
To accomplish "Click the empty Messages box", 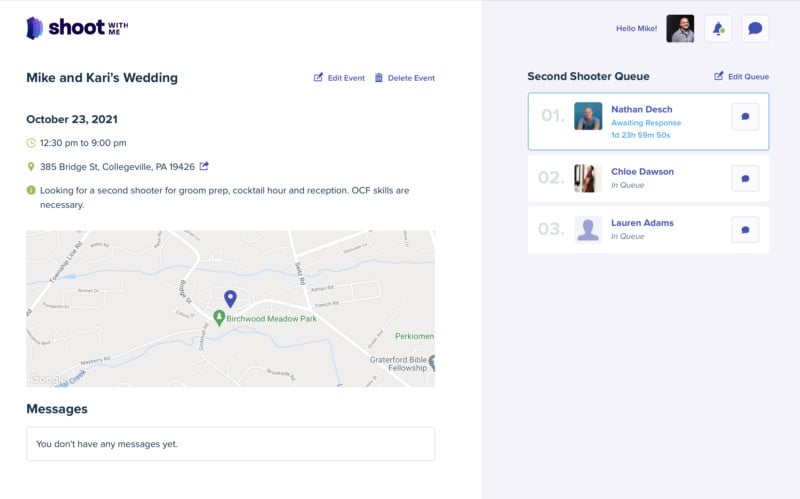I will [230, 444].
